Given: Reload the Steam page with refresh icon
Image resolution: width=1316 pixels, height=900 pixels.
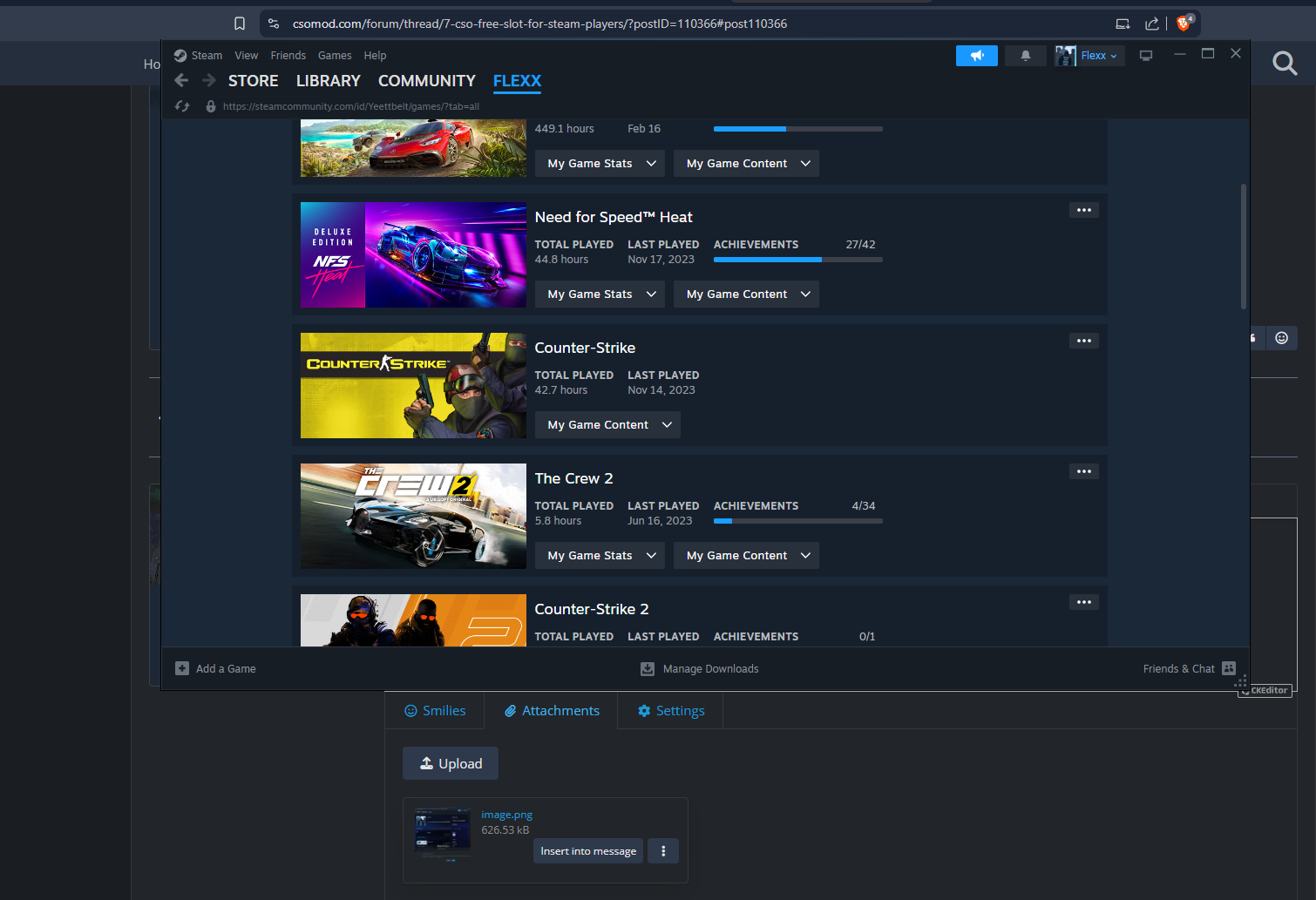Looking at the screenshot, I should tap(182, 106).
